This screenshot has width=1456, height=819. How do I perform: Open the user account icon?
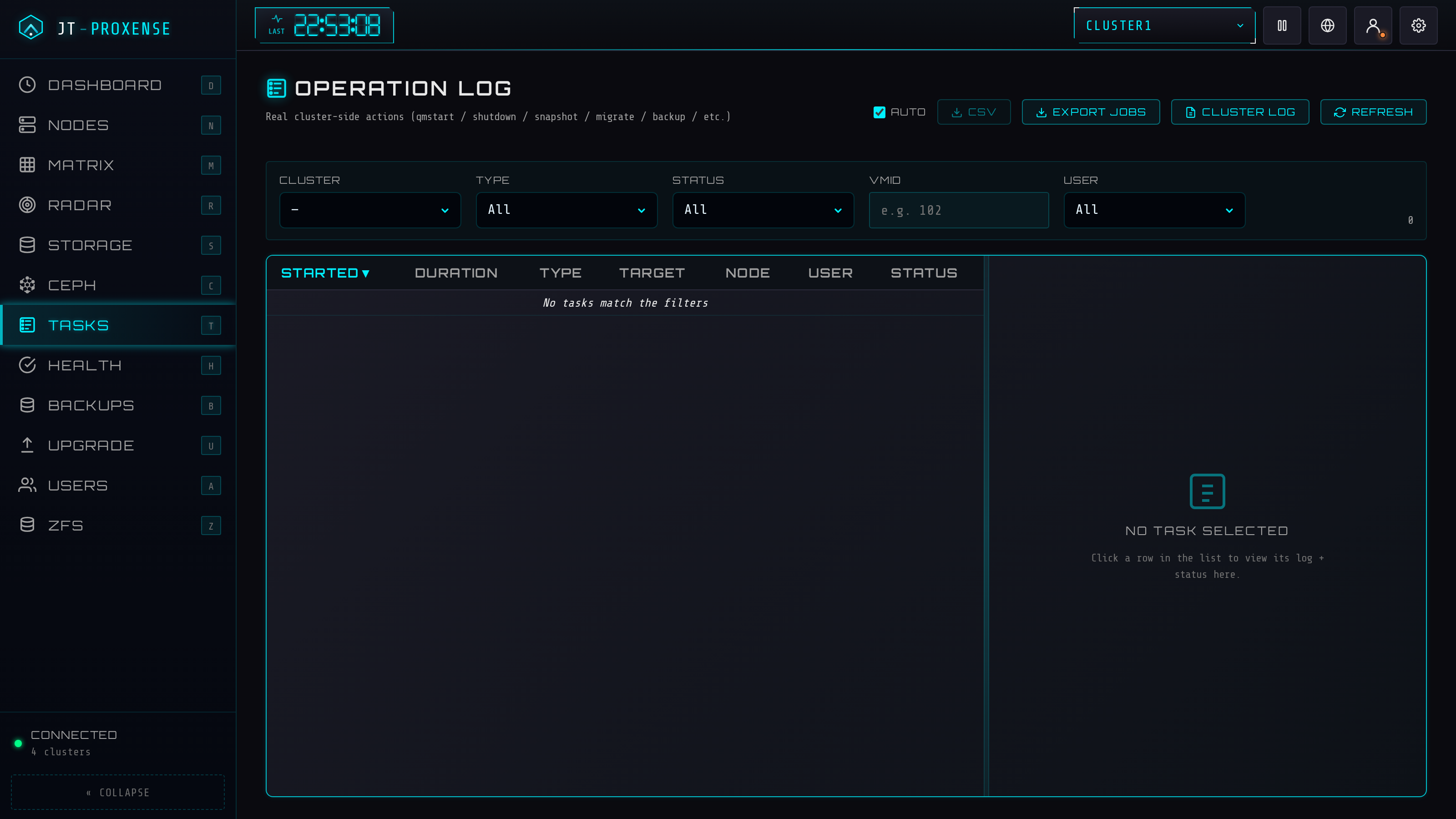[1373, 25]
